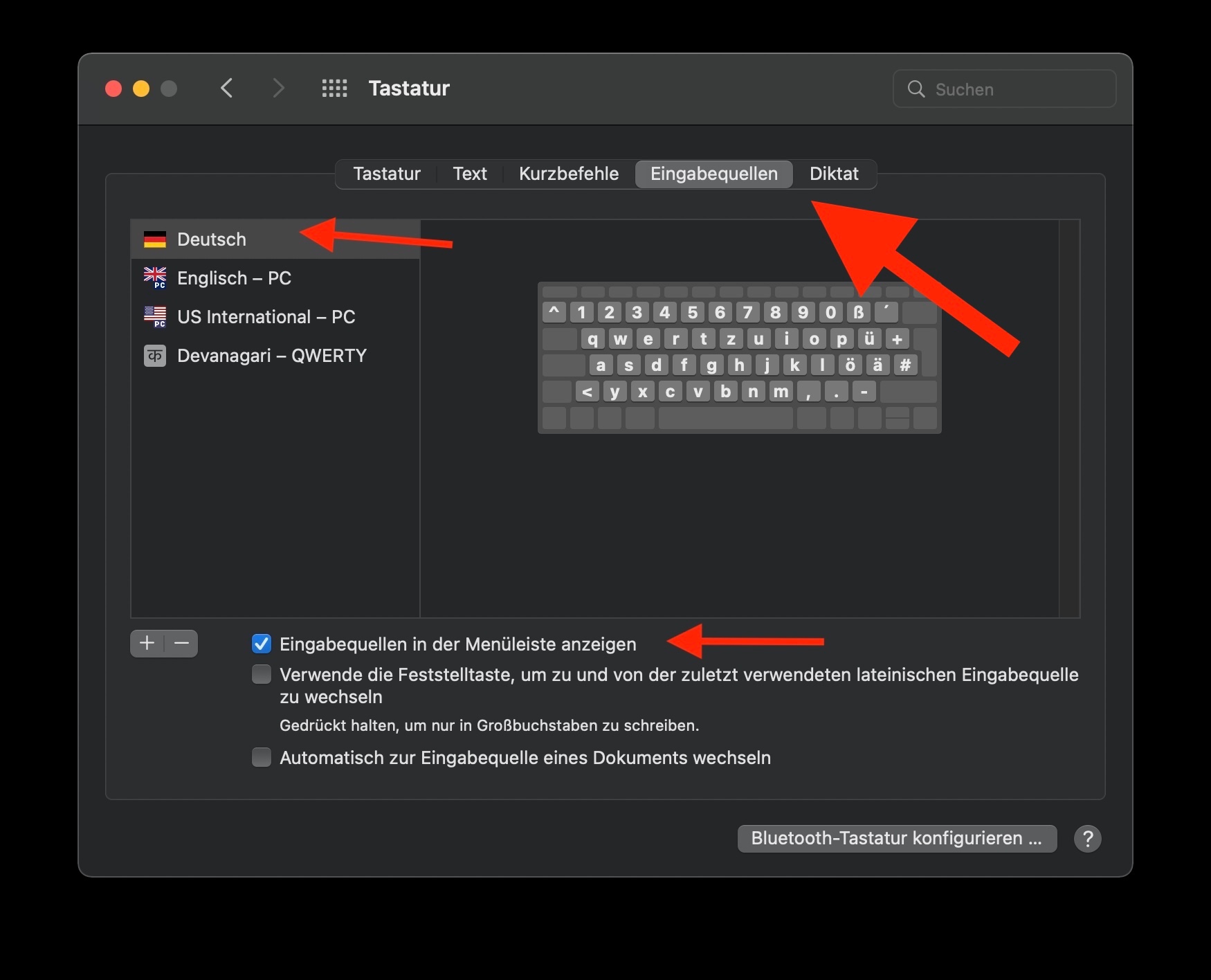Open the Text tab
Screen dimensions: 1211x980
pos(470,174)
